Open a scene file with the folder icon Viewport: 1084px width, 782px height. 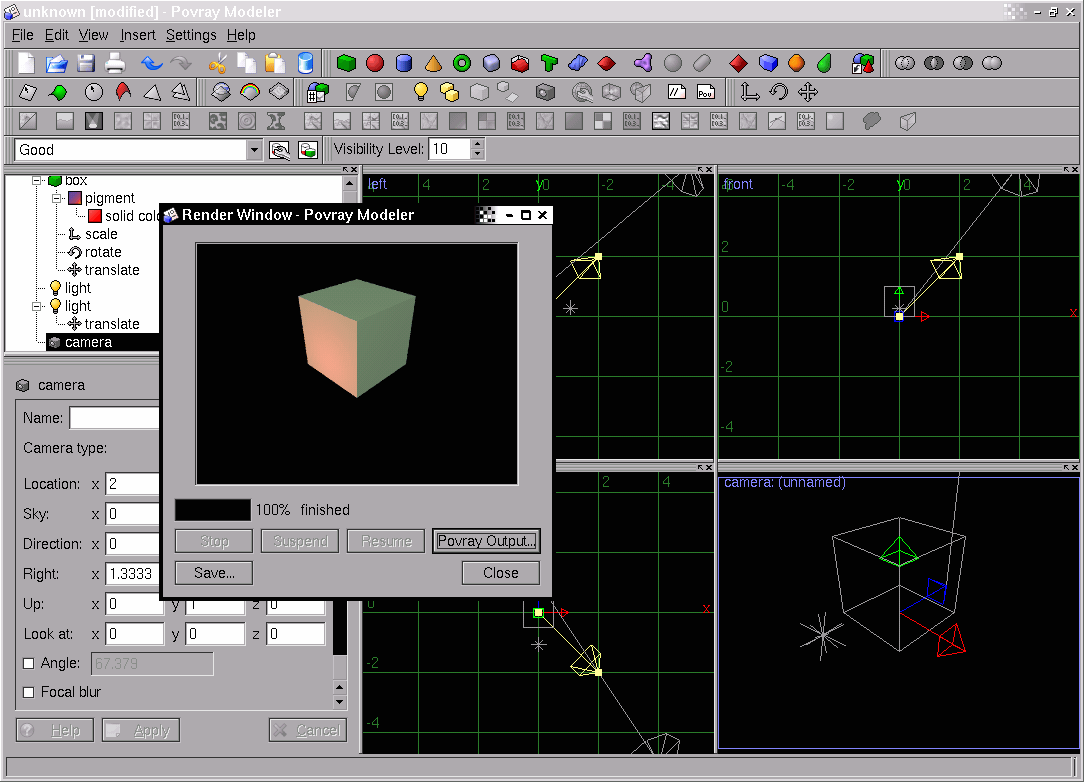(x=56, y=64)
